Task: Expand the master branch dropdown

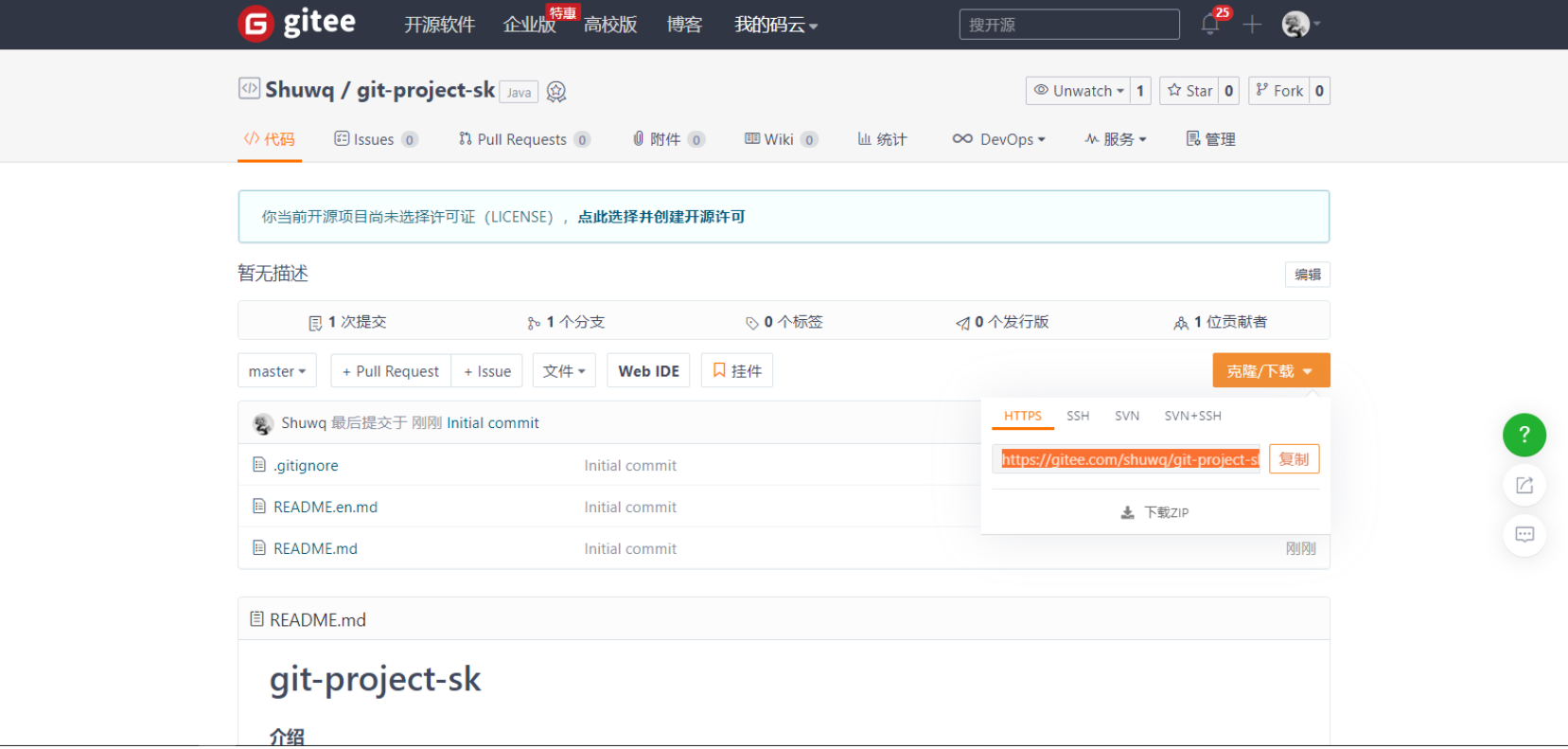Action: click(276, 371)
